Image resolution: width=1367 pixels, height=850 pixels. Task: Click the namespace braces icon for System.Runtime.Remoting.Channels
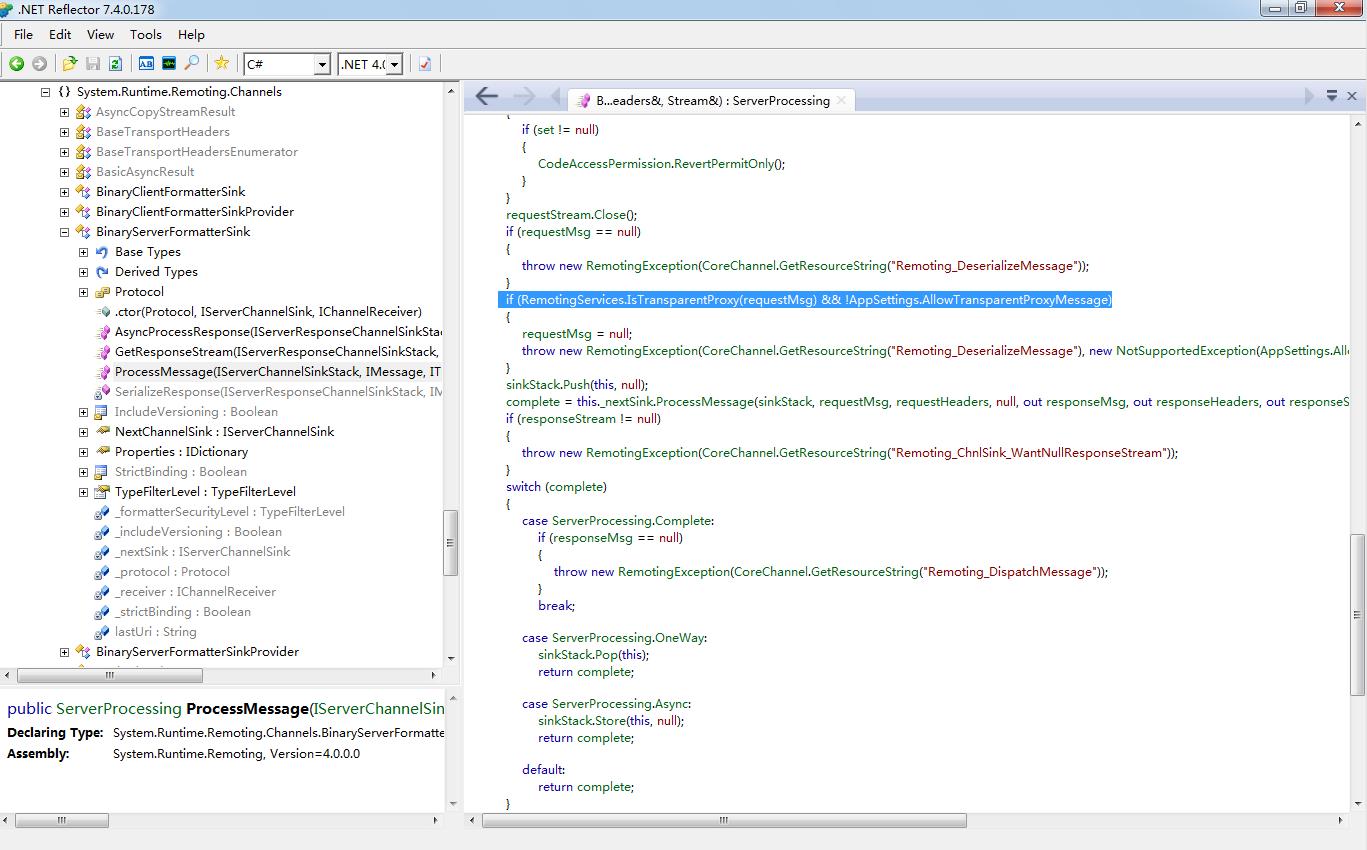pyautogui.click(x=64, y=92)
